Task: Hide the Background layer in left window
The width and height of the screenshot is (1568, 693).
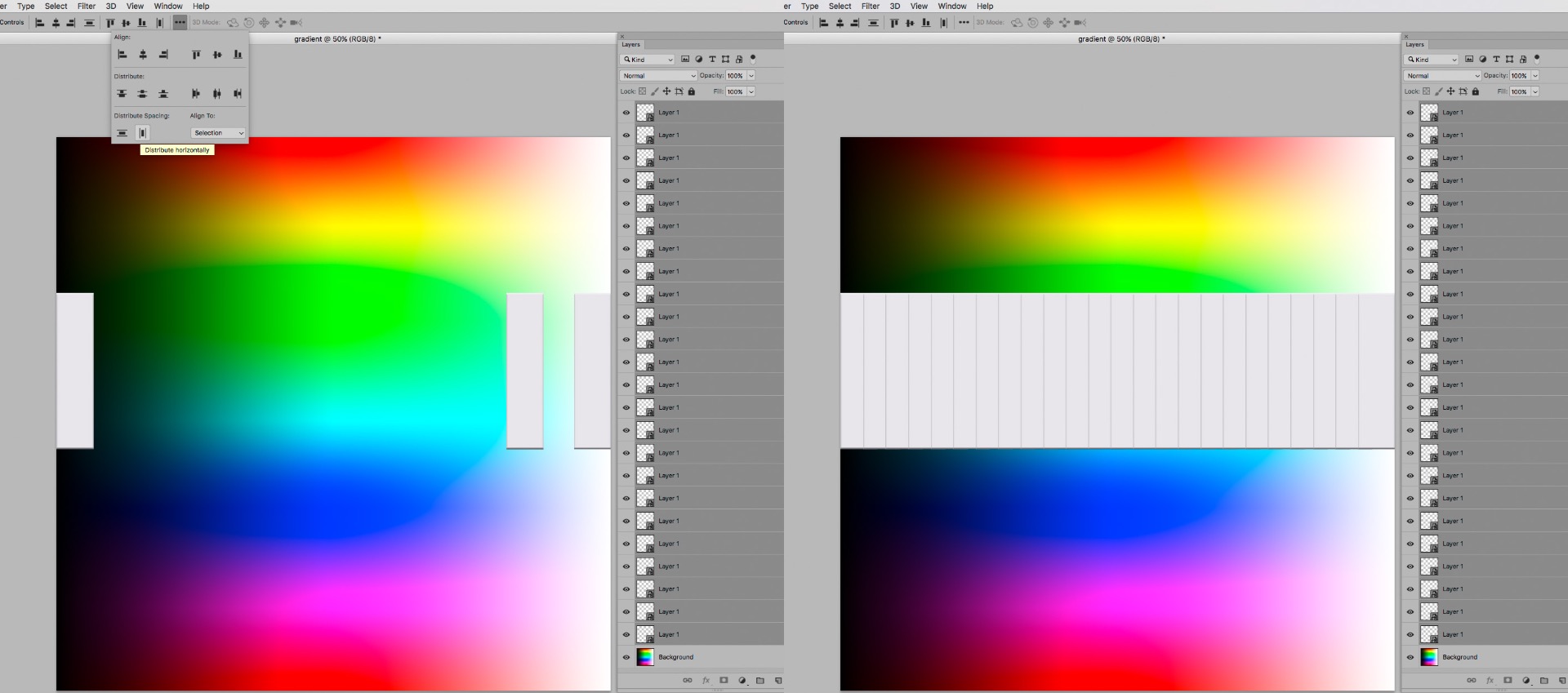Action: [626, 657]
